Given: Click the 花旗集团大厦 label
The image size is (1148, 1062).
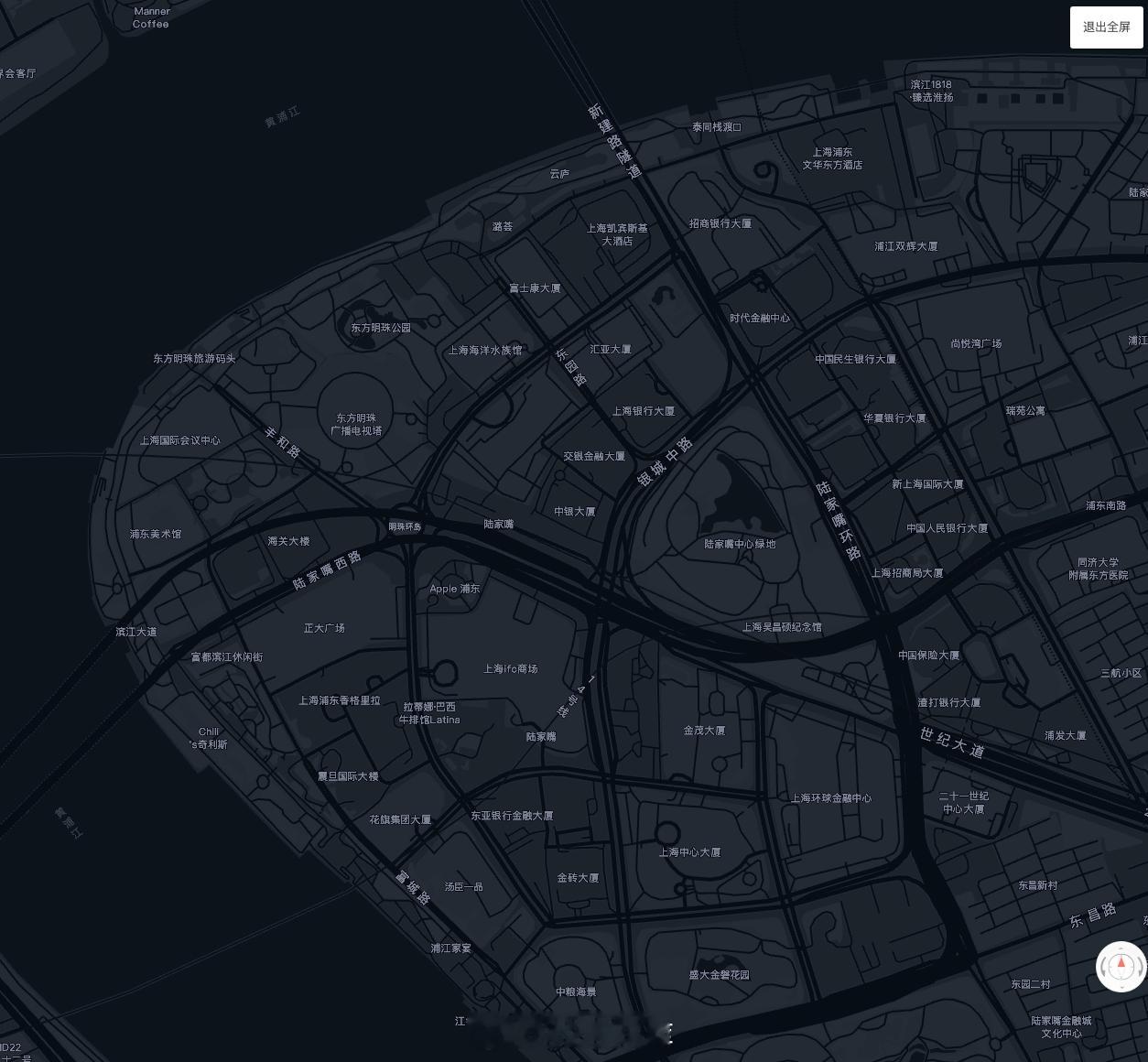Looking at the screenshot, I should pos(400,819).
